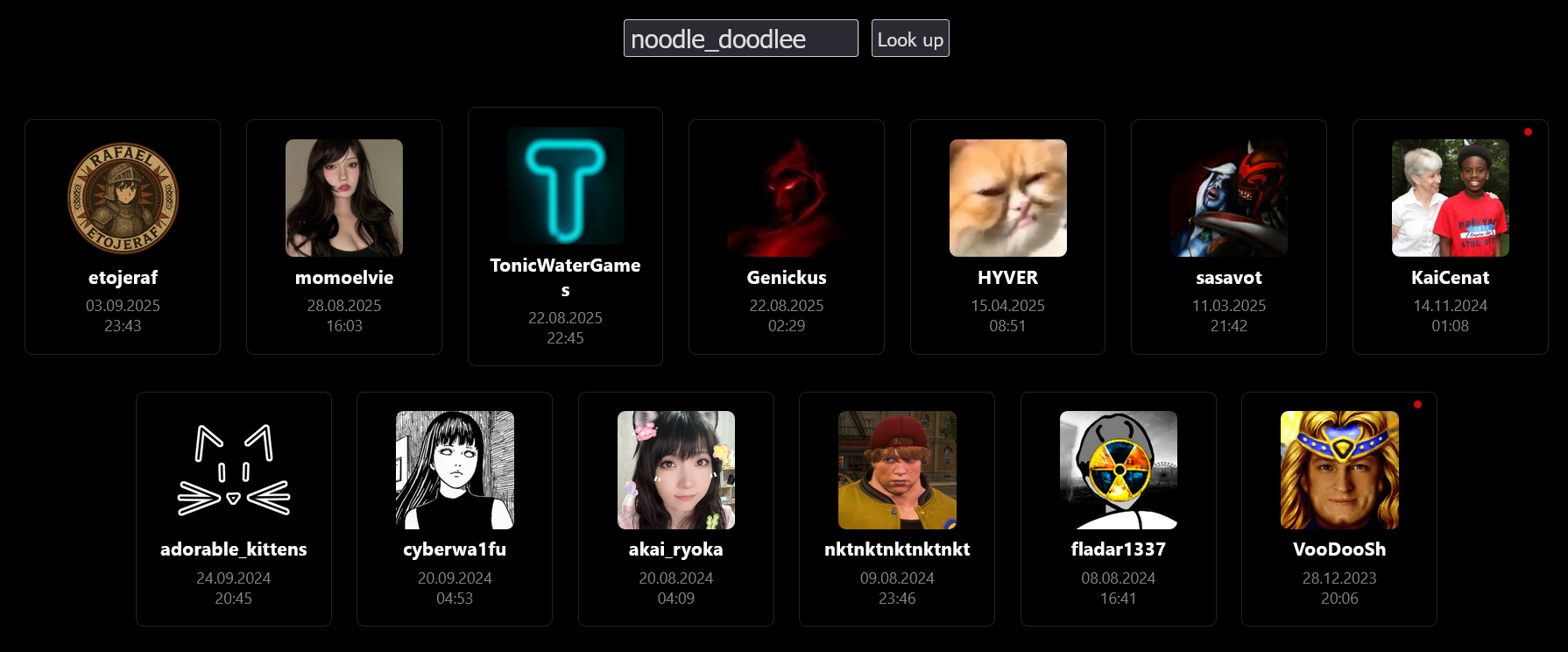This screenshot has height=652, width=1568.
Task: Open fladar1337's radiation symbol avatar
Action: 1119,471
